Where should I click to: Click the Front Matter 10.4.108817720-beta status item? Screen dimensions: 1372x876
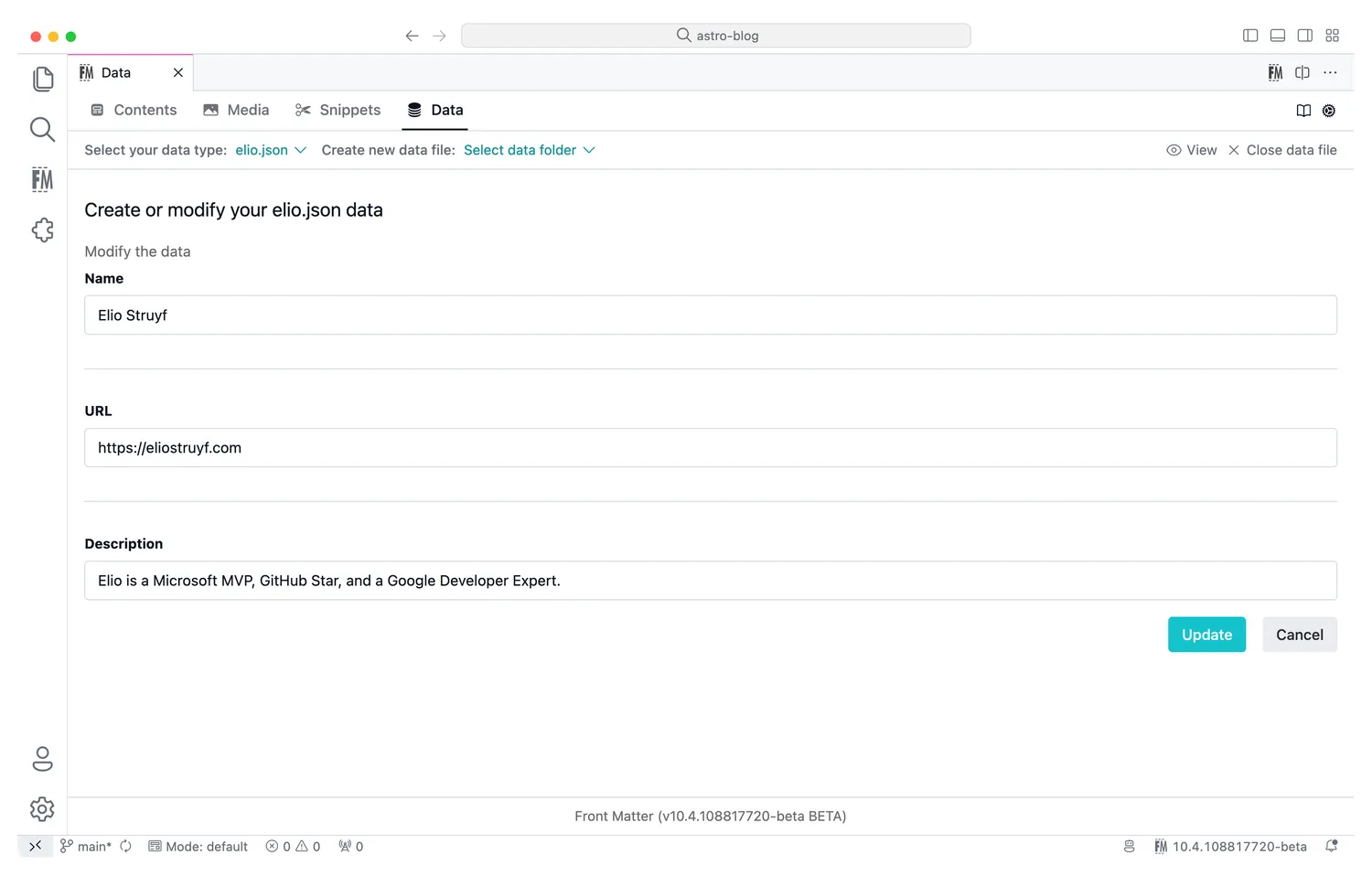coord(1230,847)
